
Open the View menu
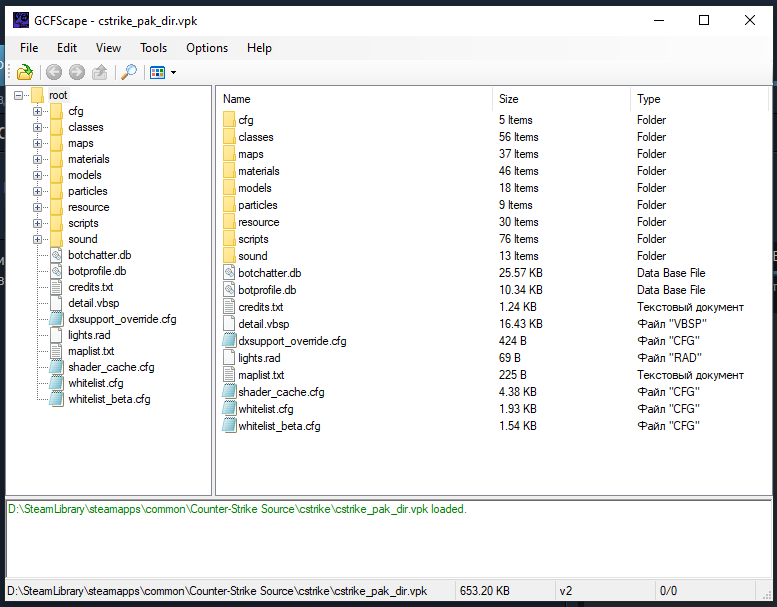click(x=108, y=48)
